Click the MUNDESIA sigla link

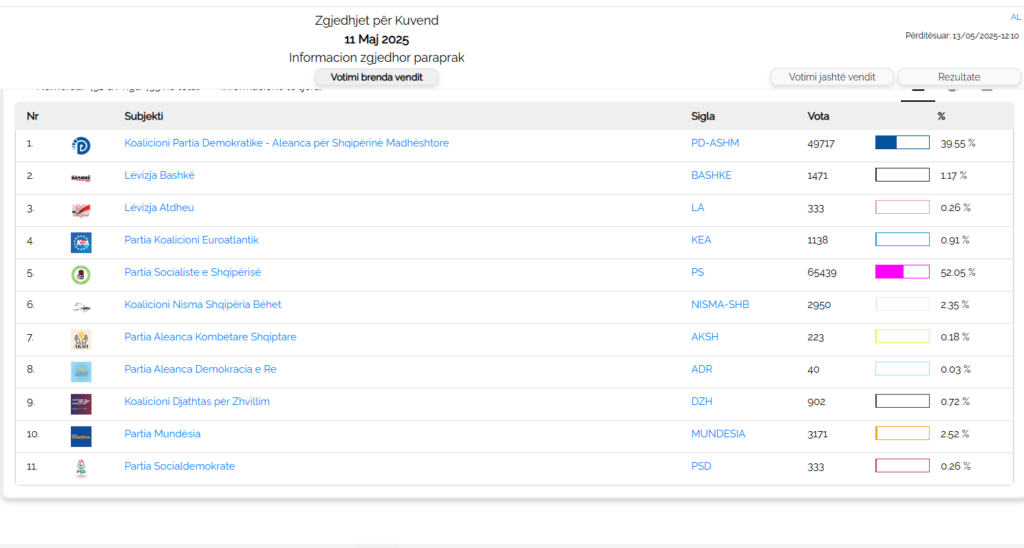[718, 434]
